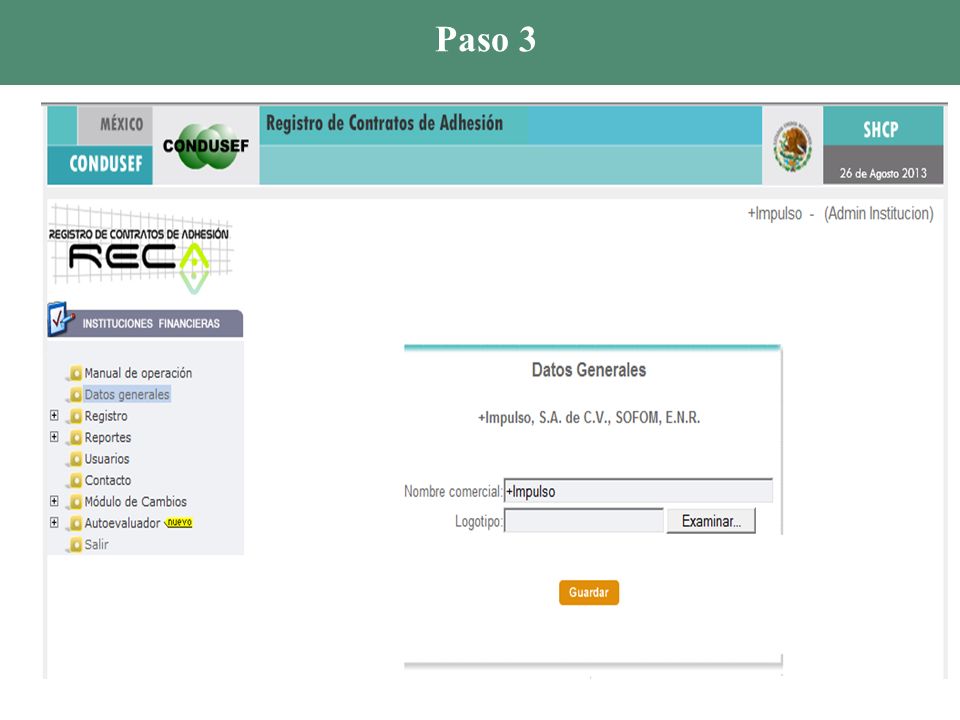Viewport: 960px width, 720px height.
Task: Log out with the Salir entry
Action: [x=96, y=544]
